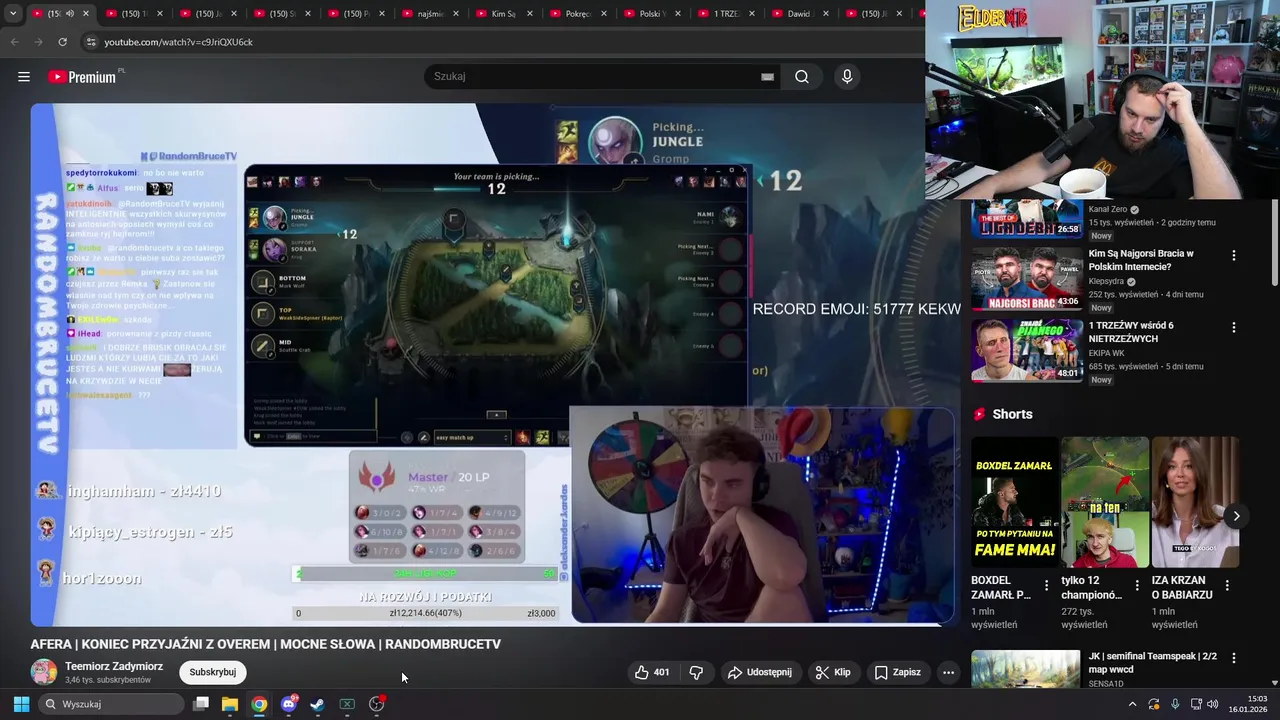Screen dimensions: 1280x720
Task: Open volume control in system tray
Action: click(x=1213, y=704)
